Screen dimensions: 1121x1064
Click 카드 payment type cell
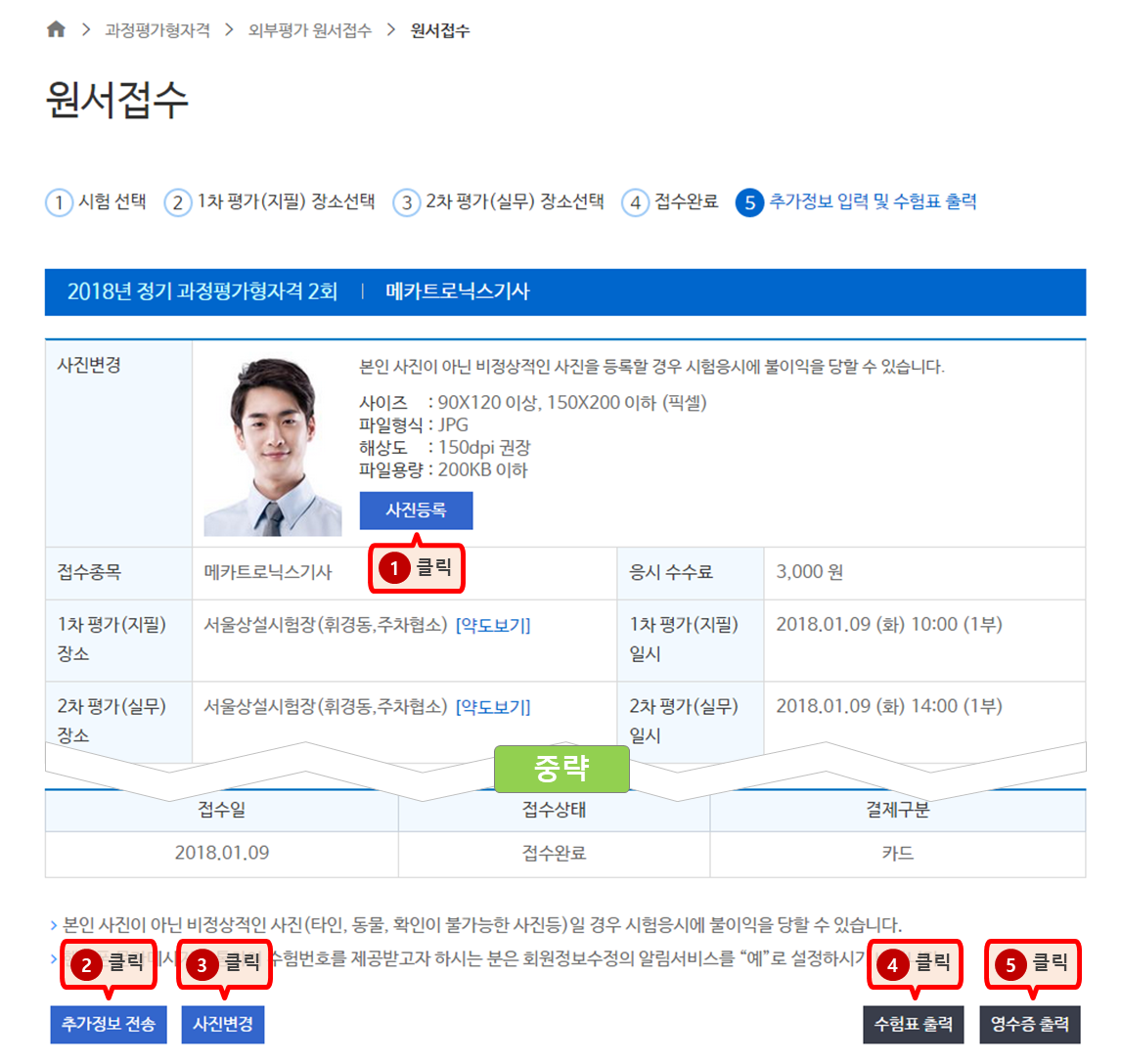[897, 853]
